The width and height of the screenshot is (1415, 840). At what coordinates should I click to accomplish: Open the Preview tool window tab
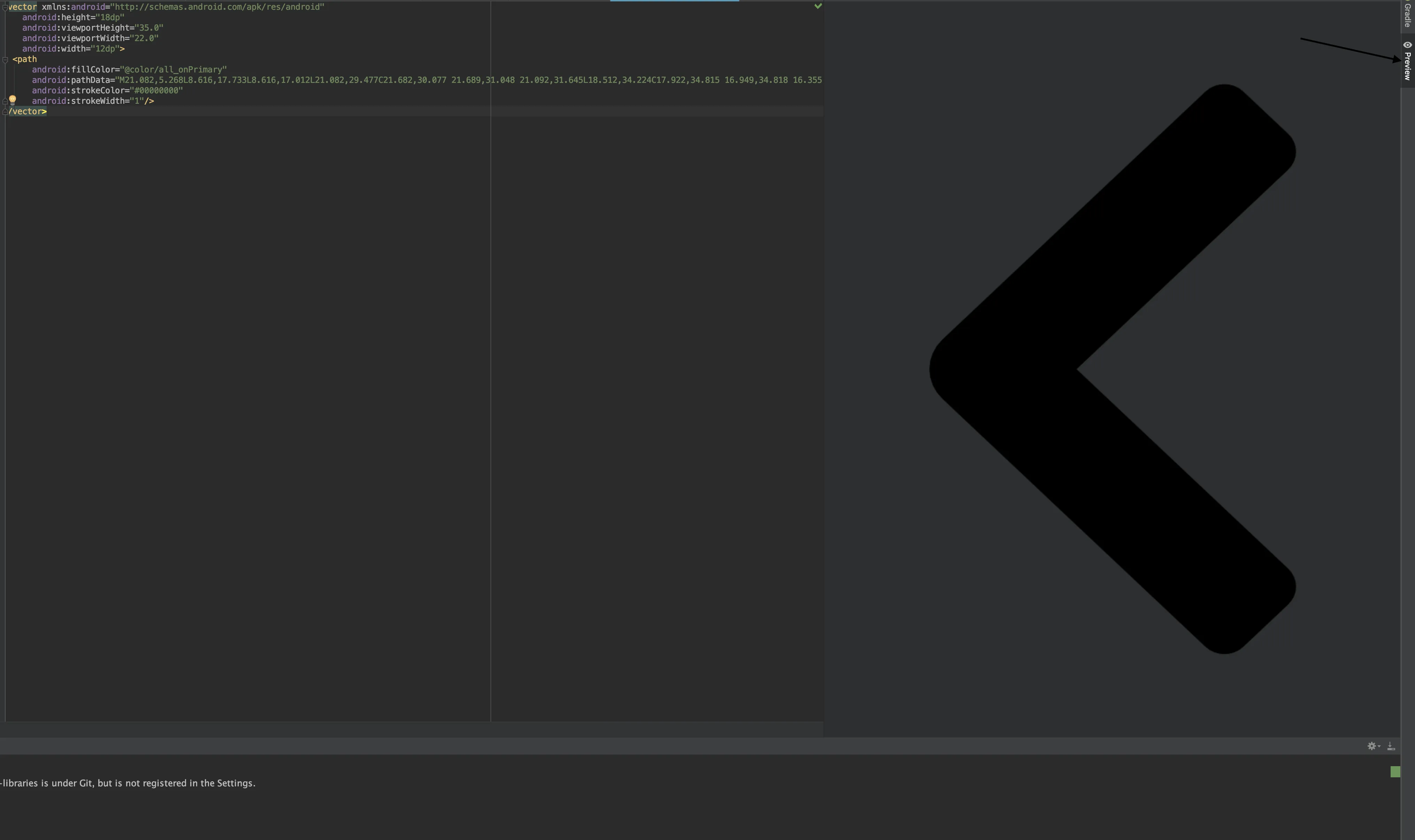[1407, 65]
